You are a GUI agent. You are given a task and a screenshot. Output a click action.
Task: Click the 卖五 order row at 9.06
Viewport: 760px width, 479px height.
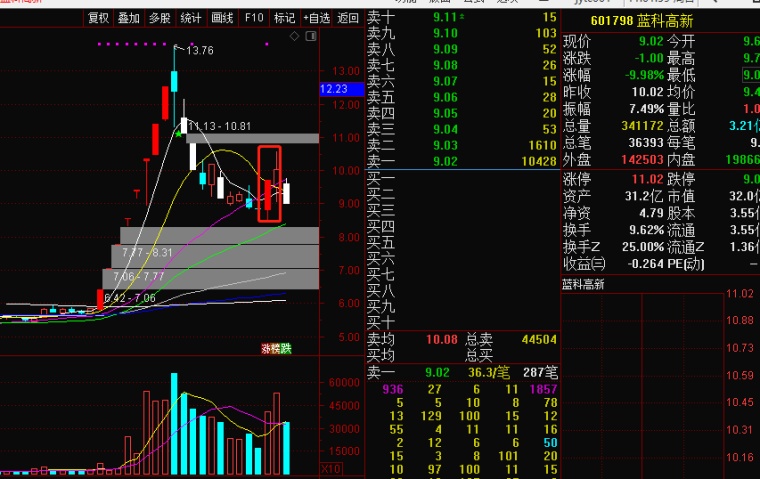click(462, 97)
